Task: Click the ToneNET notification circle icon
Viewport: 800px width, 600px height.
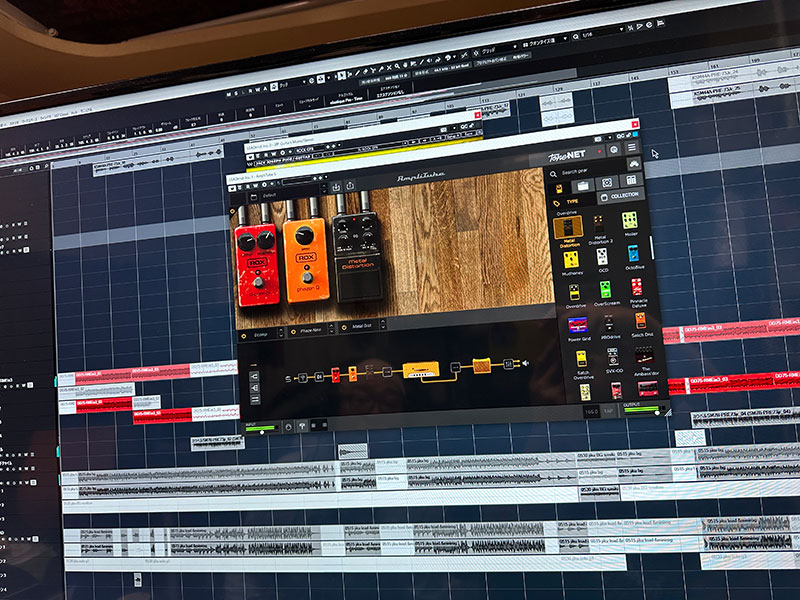Action: pyautogui.click(x=614, y=149)
